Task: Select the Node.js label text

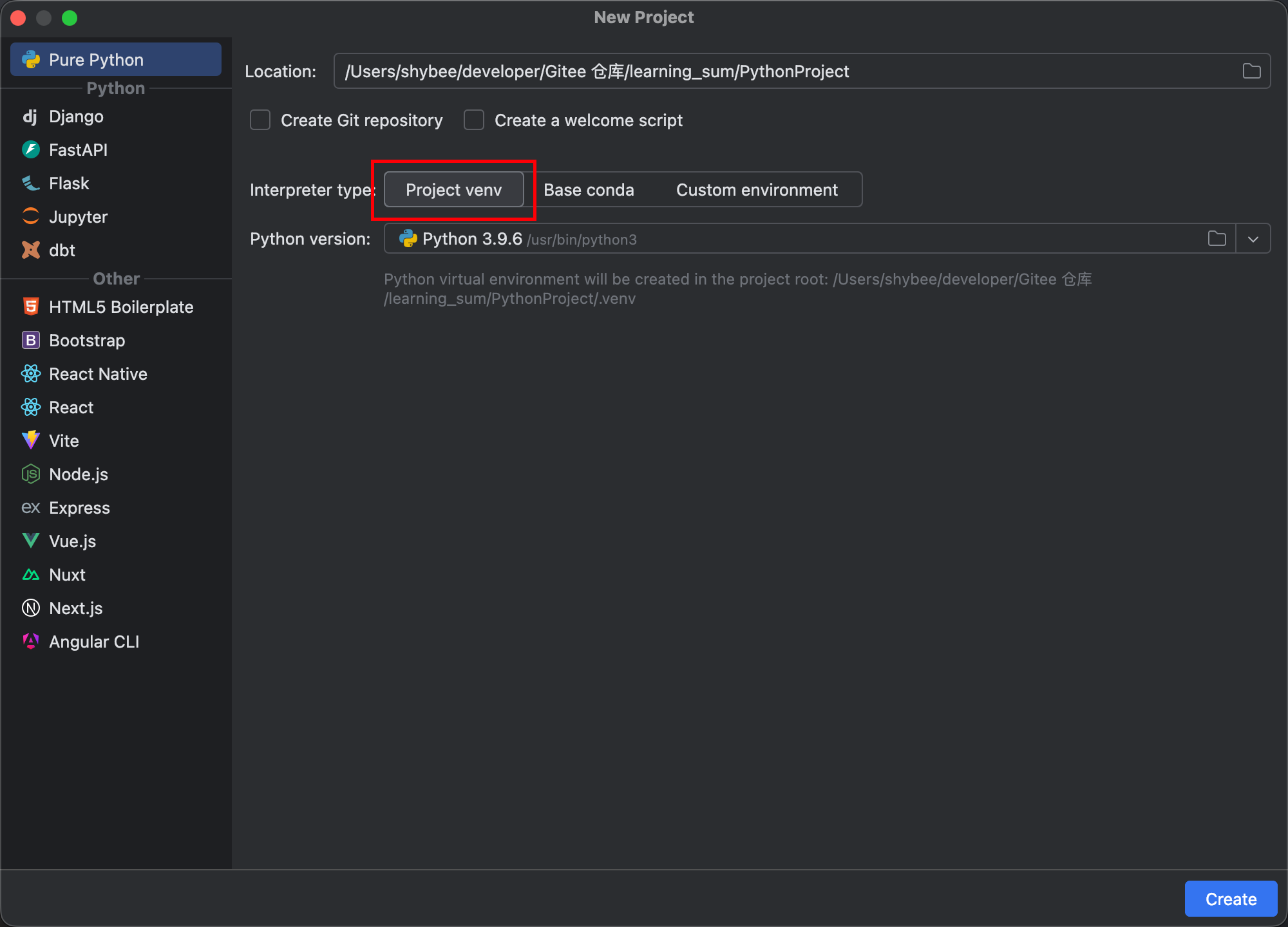Action: 79,474
